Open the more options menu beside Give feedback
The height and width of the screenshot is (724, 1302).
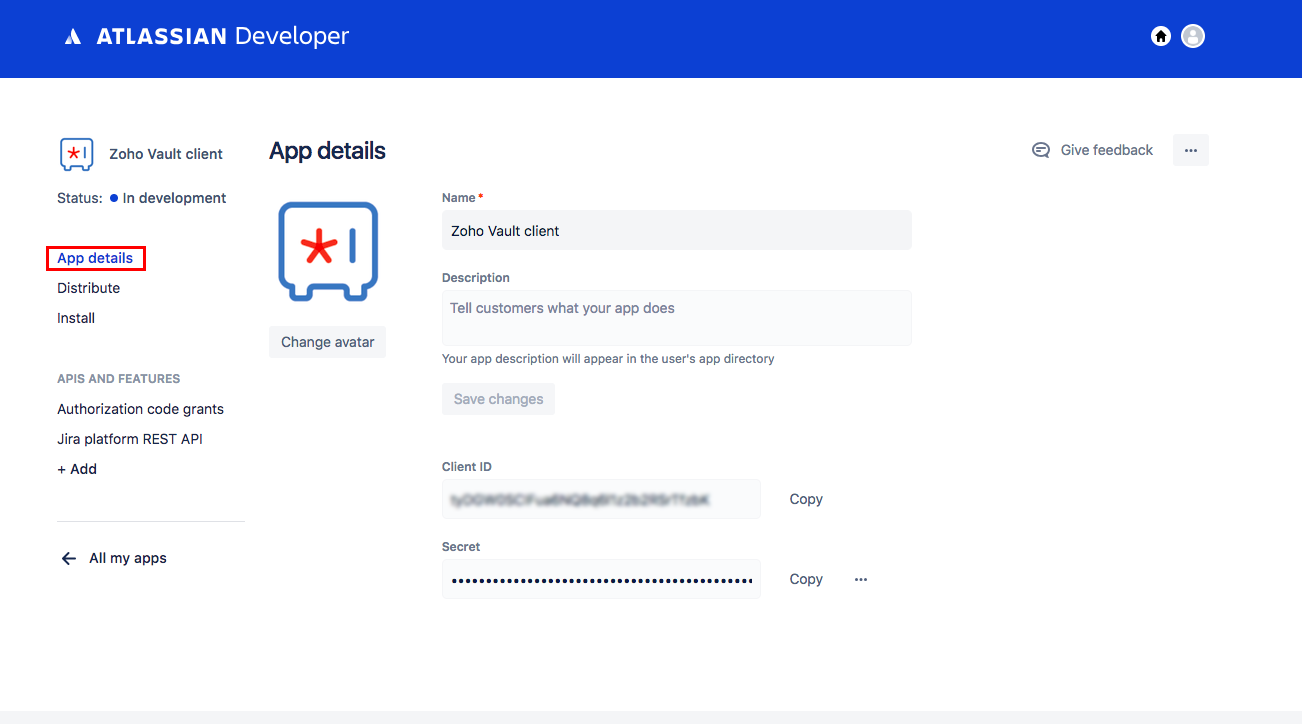[1191, 150]
